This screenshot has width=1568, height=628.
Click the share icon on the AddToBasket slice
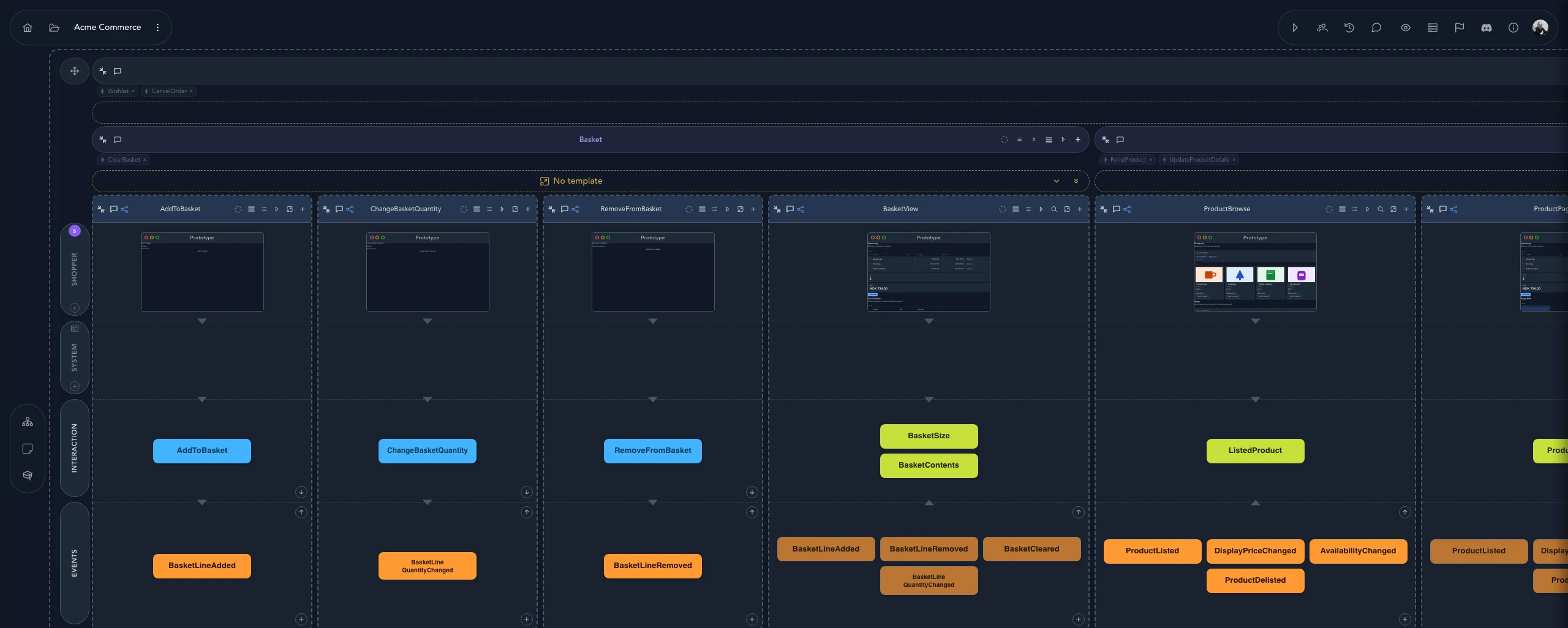click(125, 209)
